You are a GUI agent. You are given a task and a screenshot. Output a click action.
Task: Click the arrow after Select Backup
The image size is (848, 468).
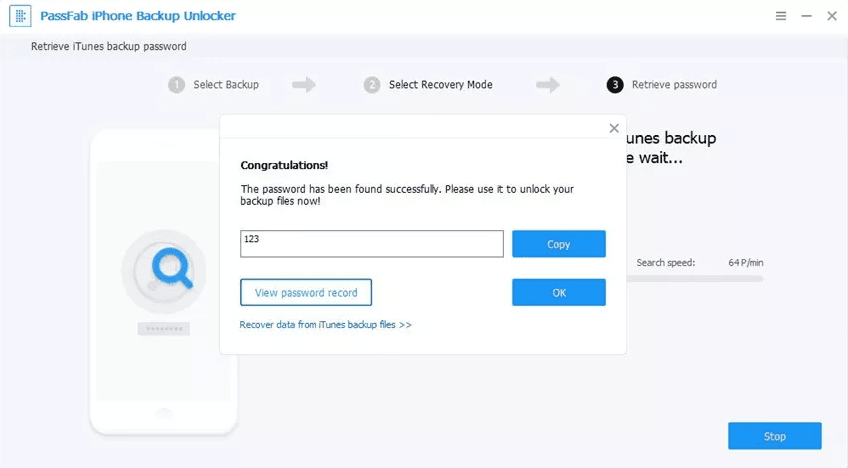click(x=304, y=85)
